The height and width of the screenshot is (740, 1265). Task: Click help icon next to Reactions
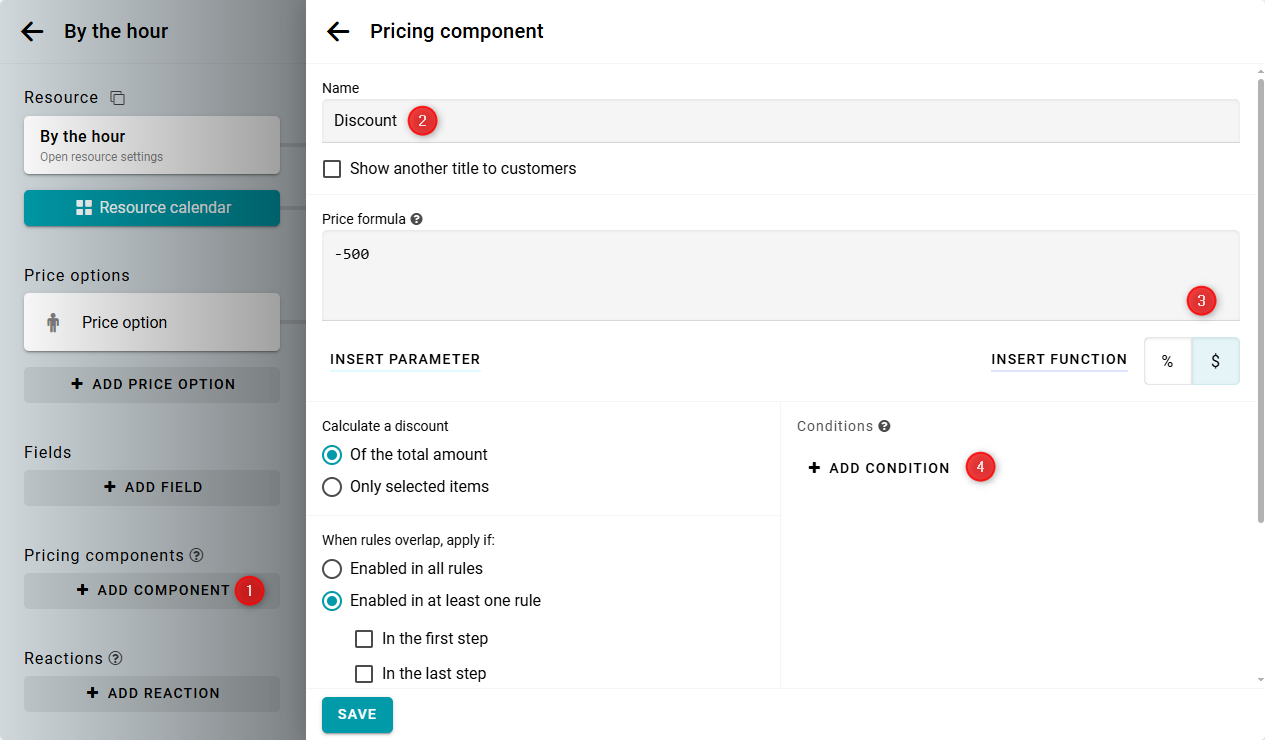pyautogui.click(x=115, y=659)
